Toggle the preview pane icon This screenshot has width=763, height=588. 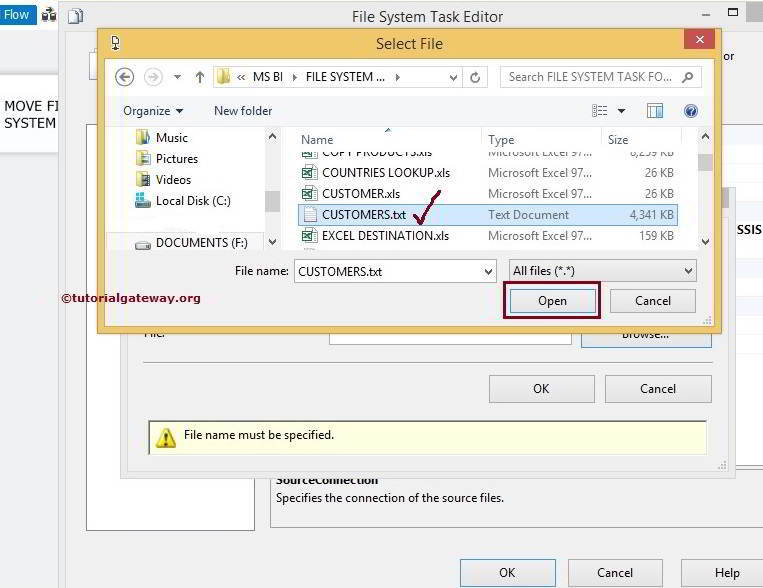(x=654, y=111)
